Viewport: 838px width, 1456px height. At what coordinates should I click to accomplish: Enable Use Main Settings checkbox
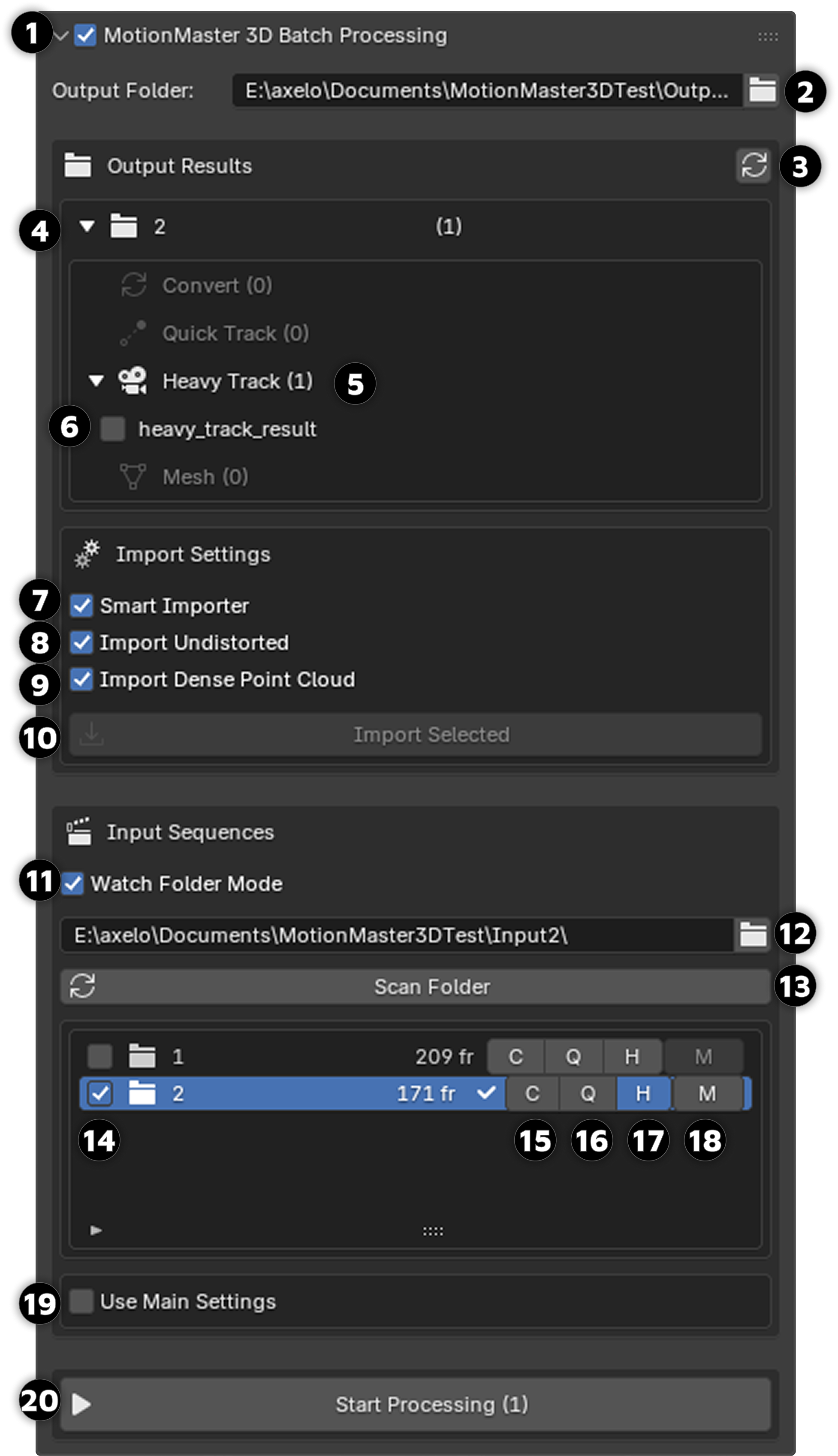click(x=82, y=1301)
